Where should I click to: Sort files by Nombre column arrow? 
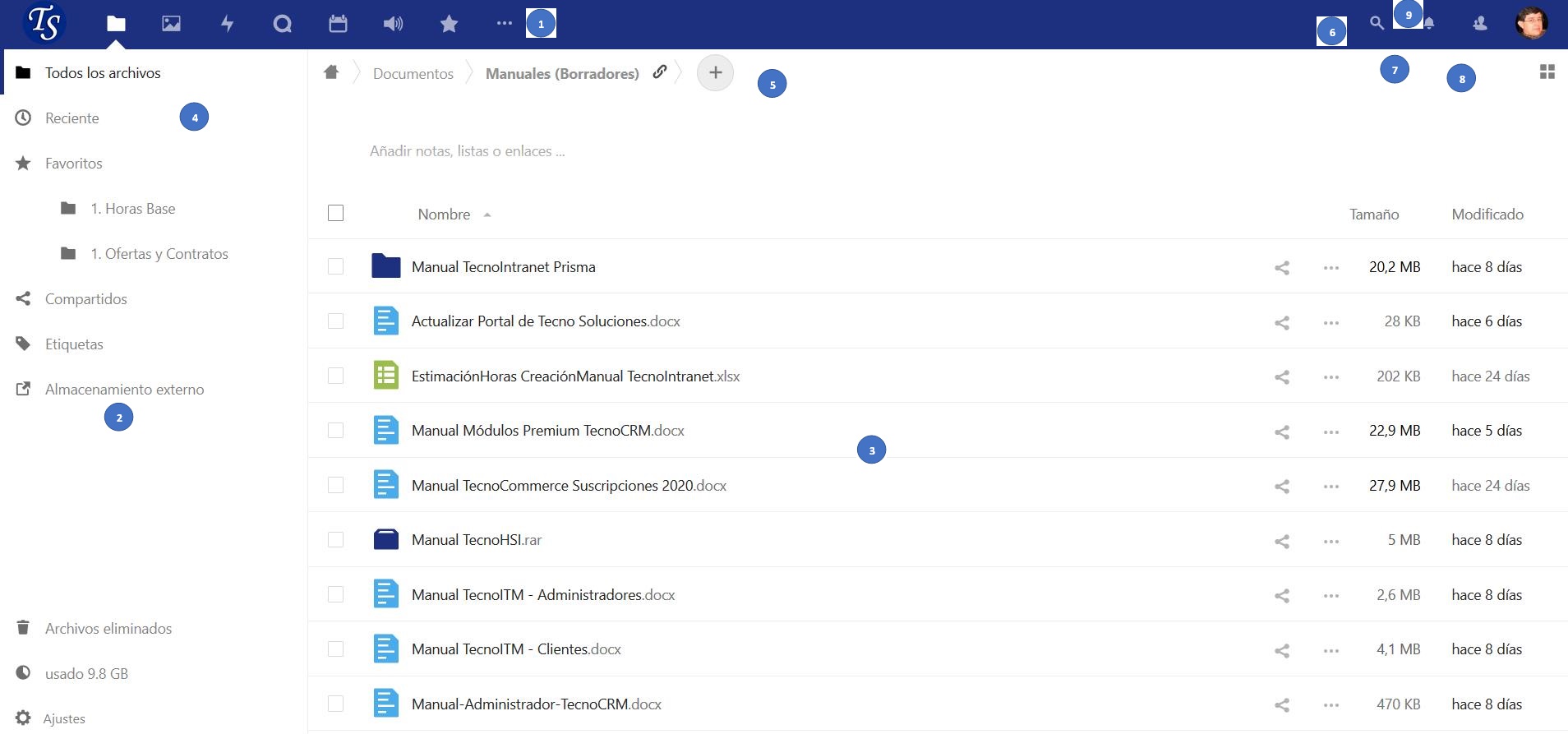pos(487,215)
